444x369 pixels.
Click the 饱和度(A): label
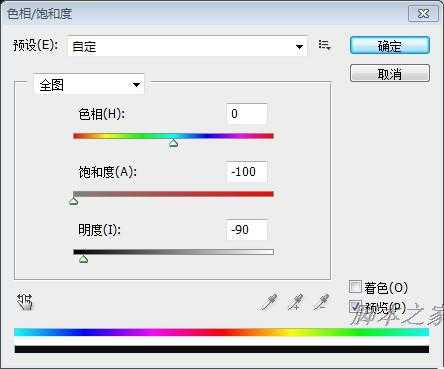107,172
